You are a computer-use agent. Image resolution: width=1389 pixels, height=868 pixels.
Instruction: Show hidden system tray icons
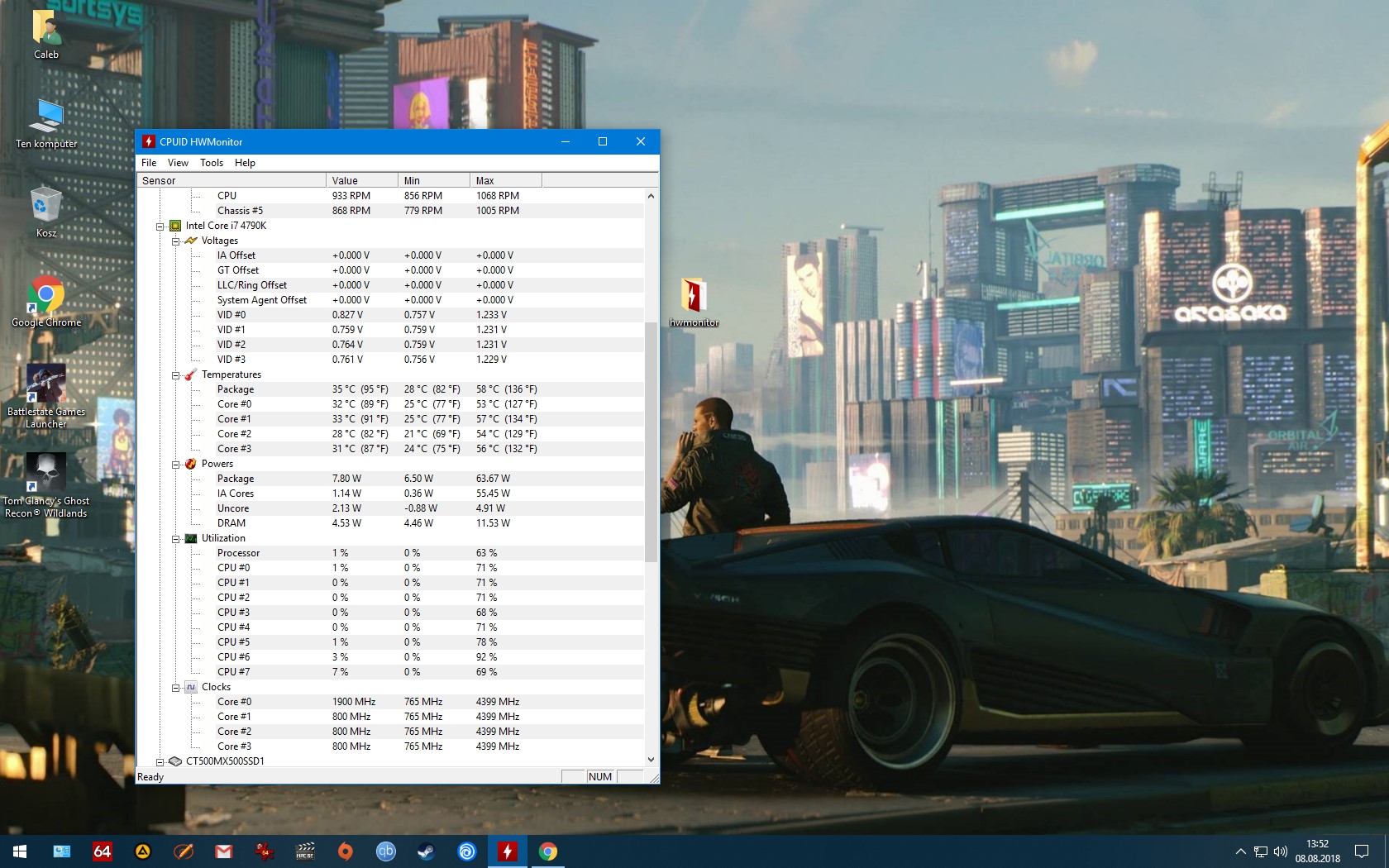(x=1240, y=851)
